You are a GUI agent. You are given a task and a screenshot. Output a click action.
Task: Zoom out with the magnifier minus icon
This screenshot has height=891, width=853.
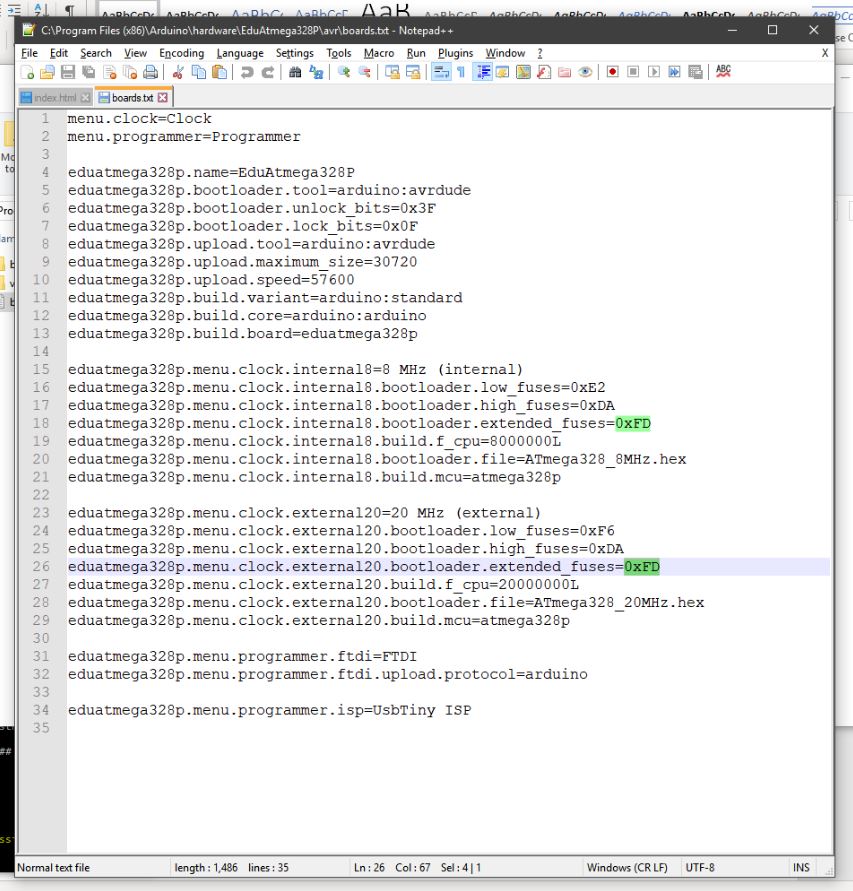pyautogui.click(x=364, y=72)
